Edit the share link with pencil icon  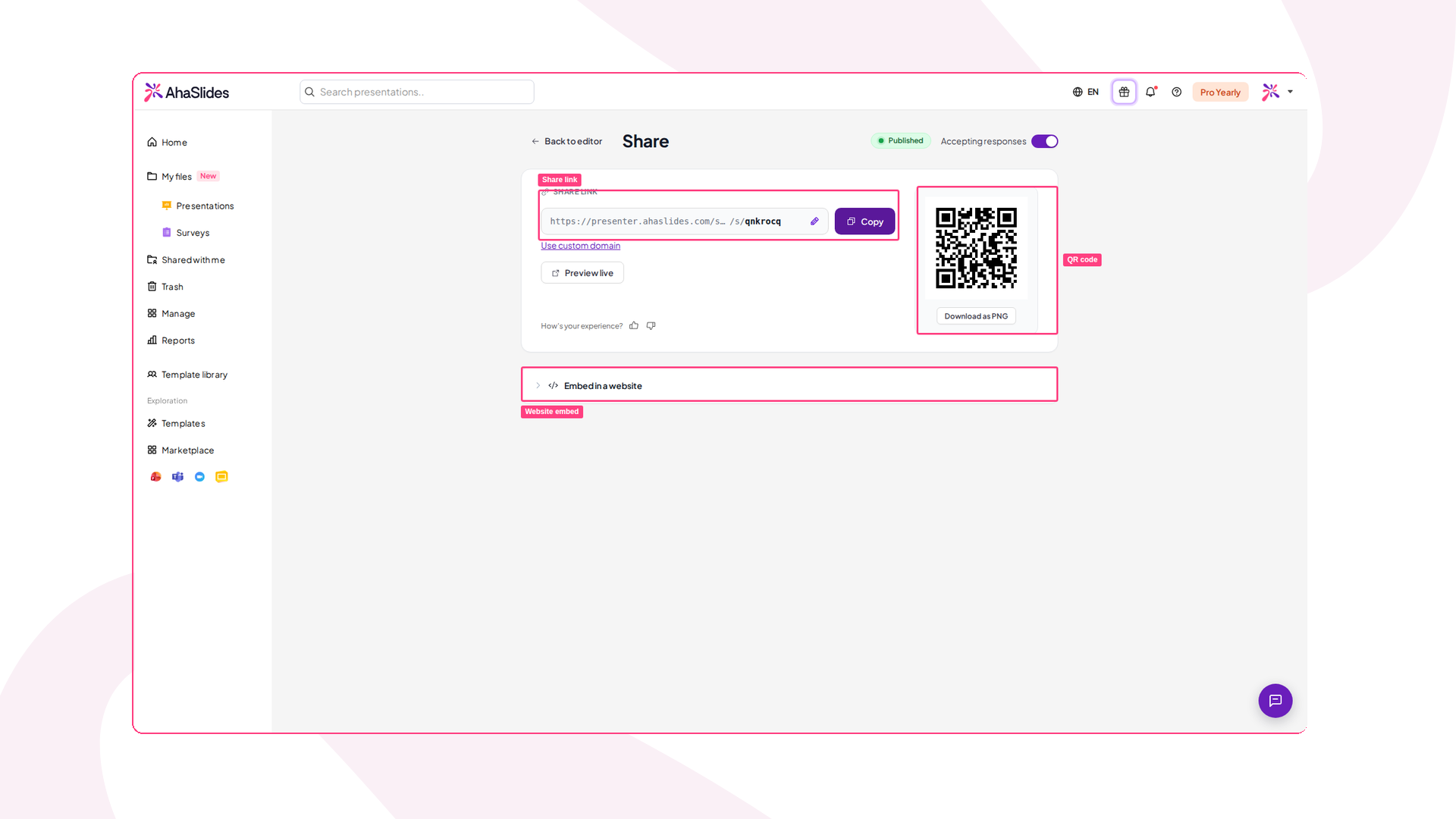[814, 221]
